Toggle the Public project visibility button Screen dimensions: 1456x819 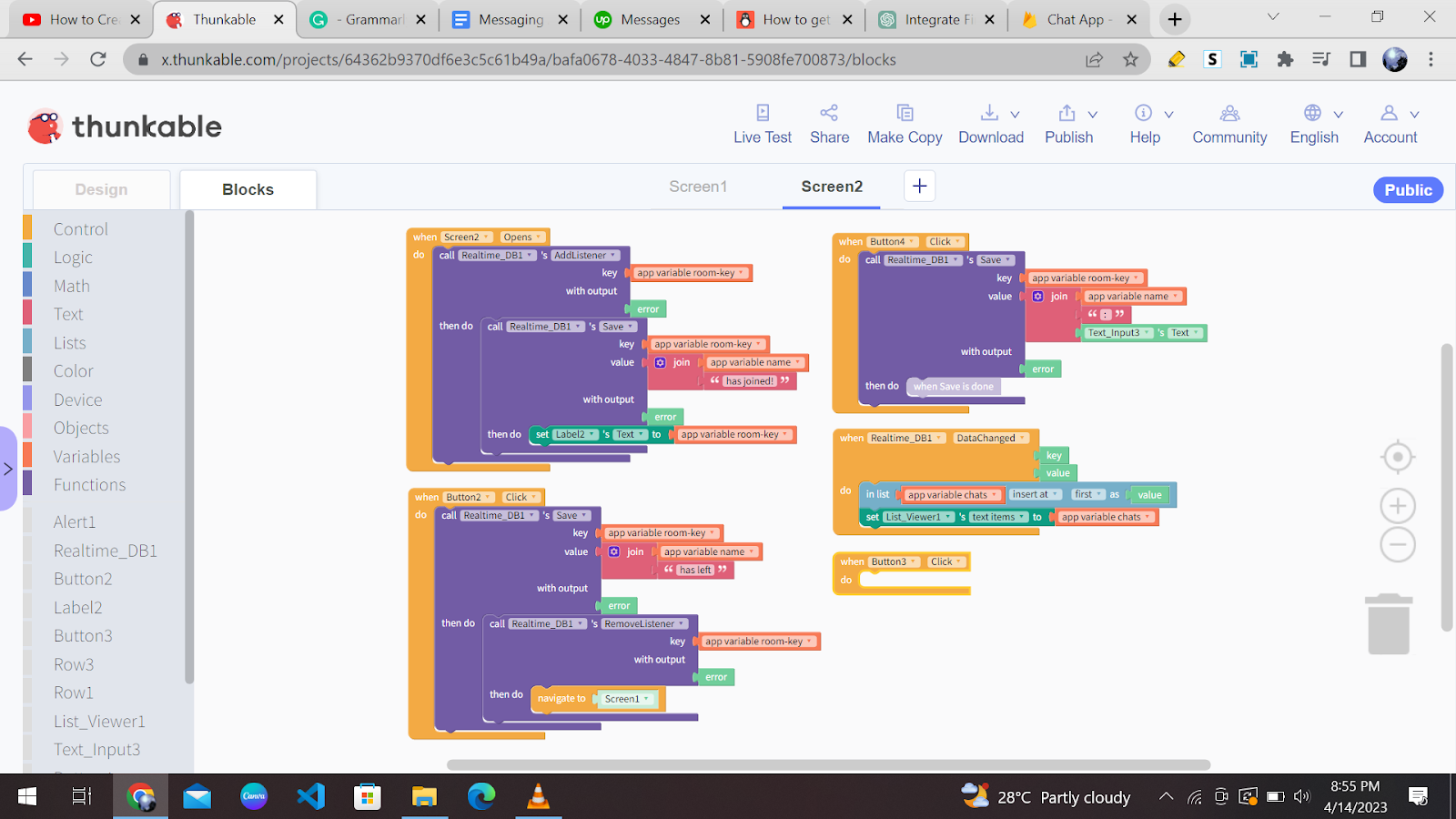(x=1408, y=190)
